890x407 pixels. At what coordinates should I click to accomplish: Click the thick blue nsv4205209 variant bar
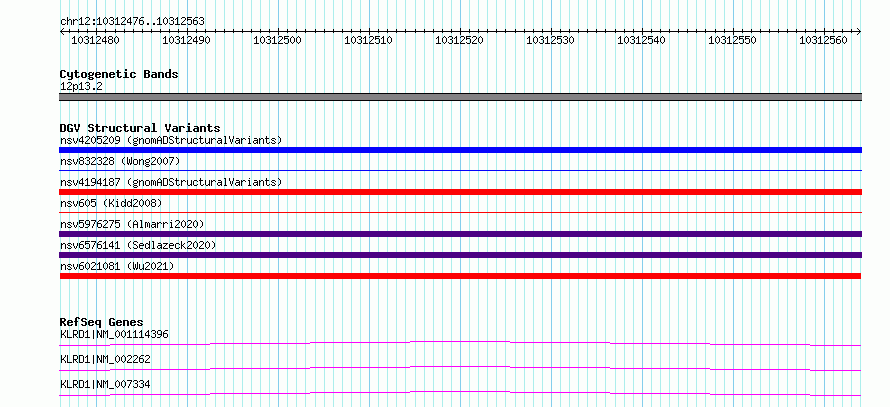pyautogui.click(x=460, y=150)
